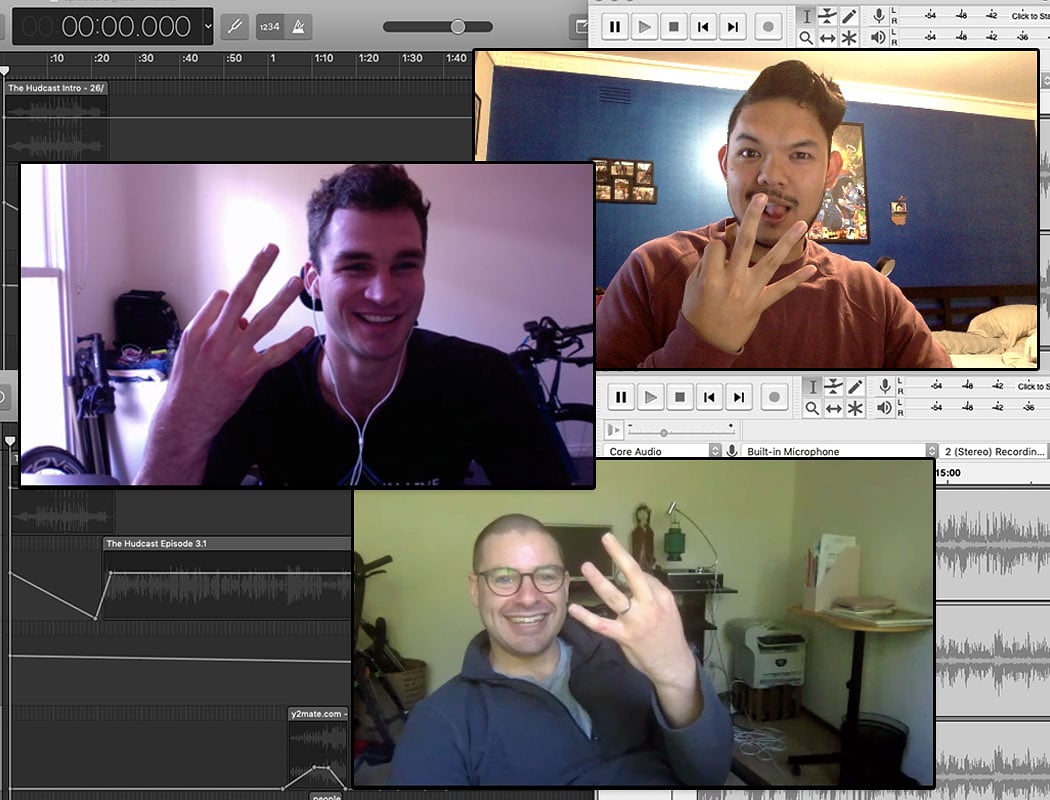
Task: Skip to end in the lower Audacity toolbar
Action: pos(739,397)
